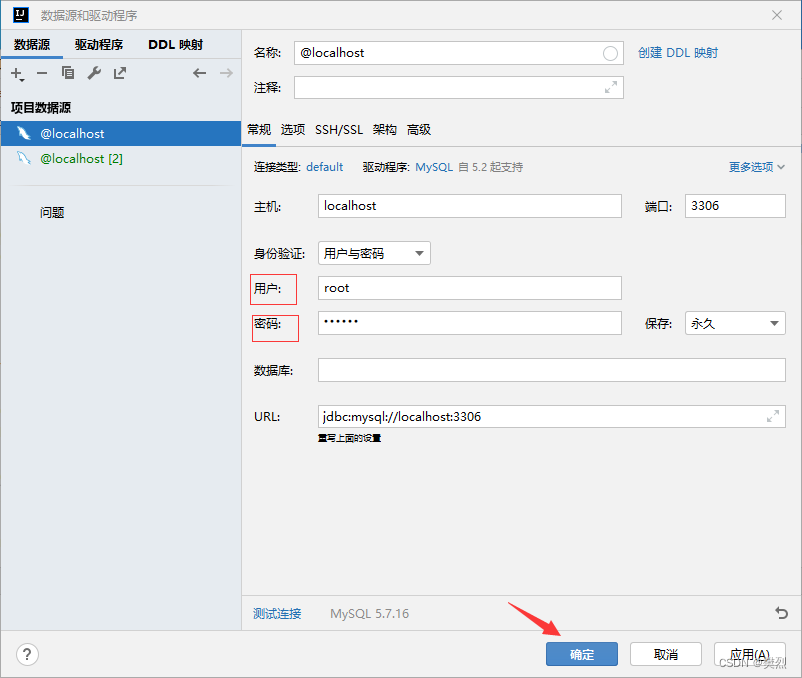Close the data sources dialog
Viewport: 802px width, 678px height.
click(x=777, y=15)
